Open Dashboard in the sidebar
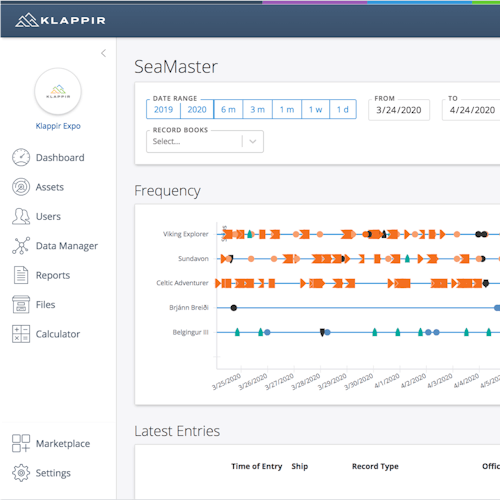 60,157
